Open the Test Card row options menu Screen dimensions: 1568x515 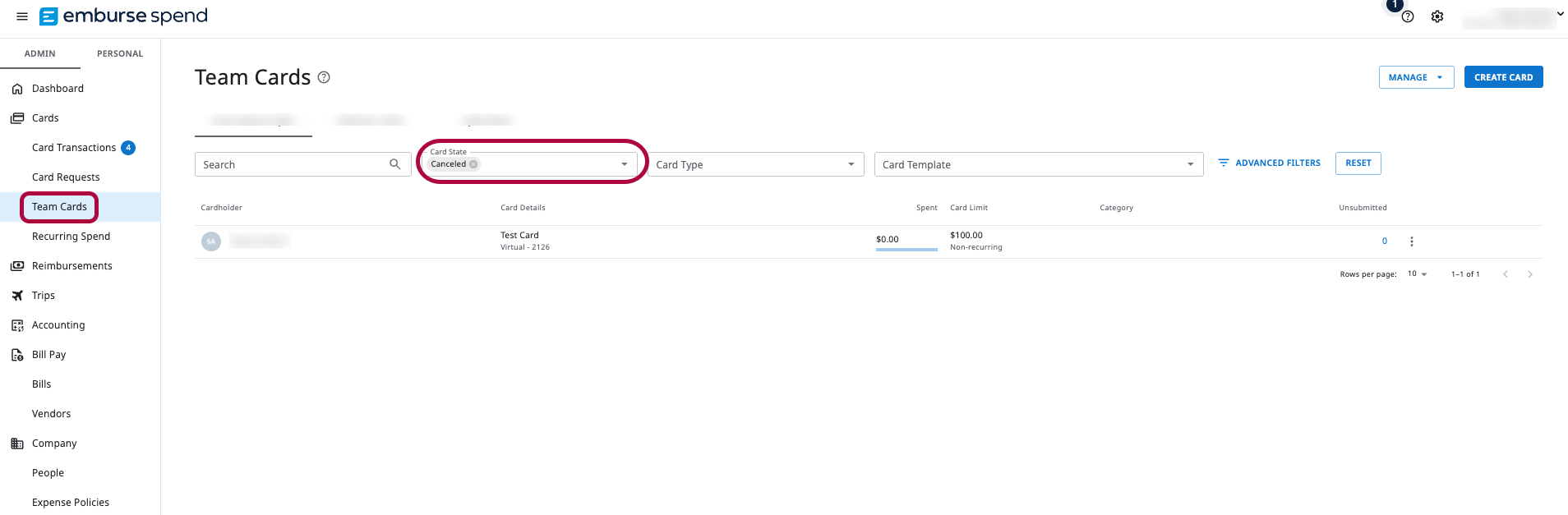(x=1412, y=241)
